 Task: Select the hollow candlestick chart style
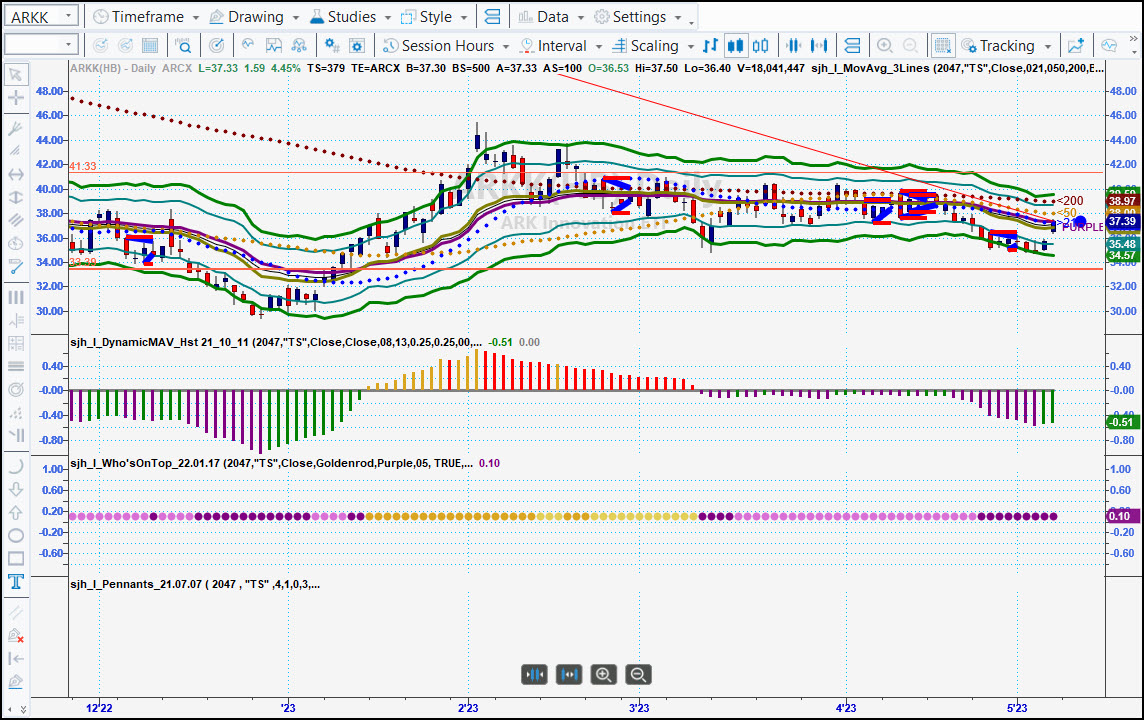760,45
